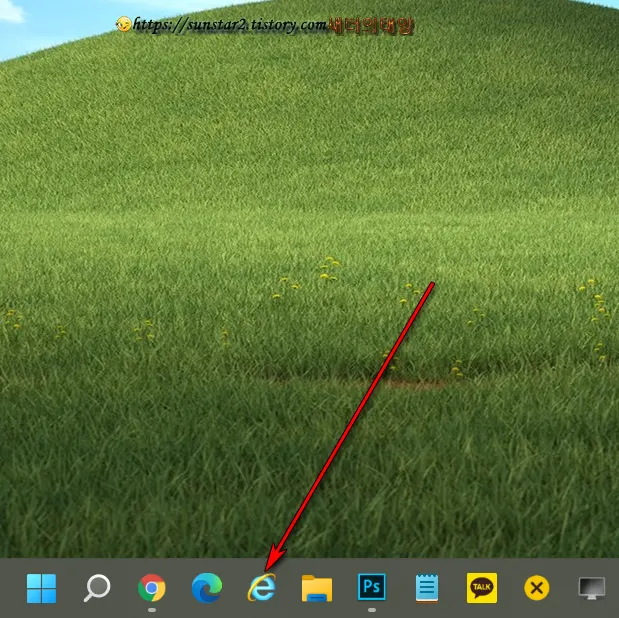Launch Google Chrome from the taskbar

click(x=152, y=588)
